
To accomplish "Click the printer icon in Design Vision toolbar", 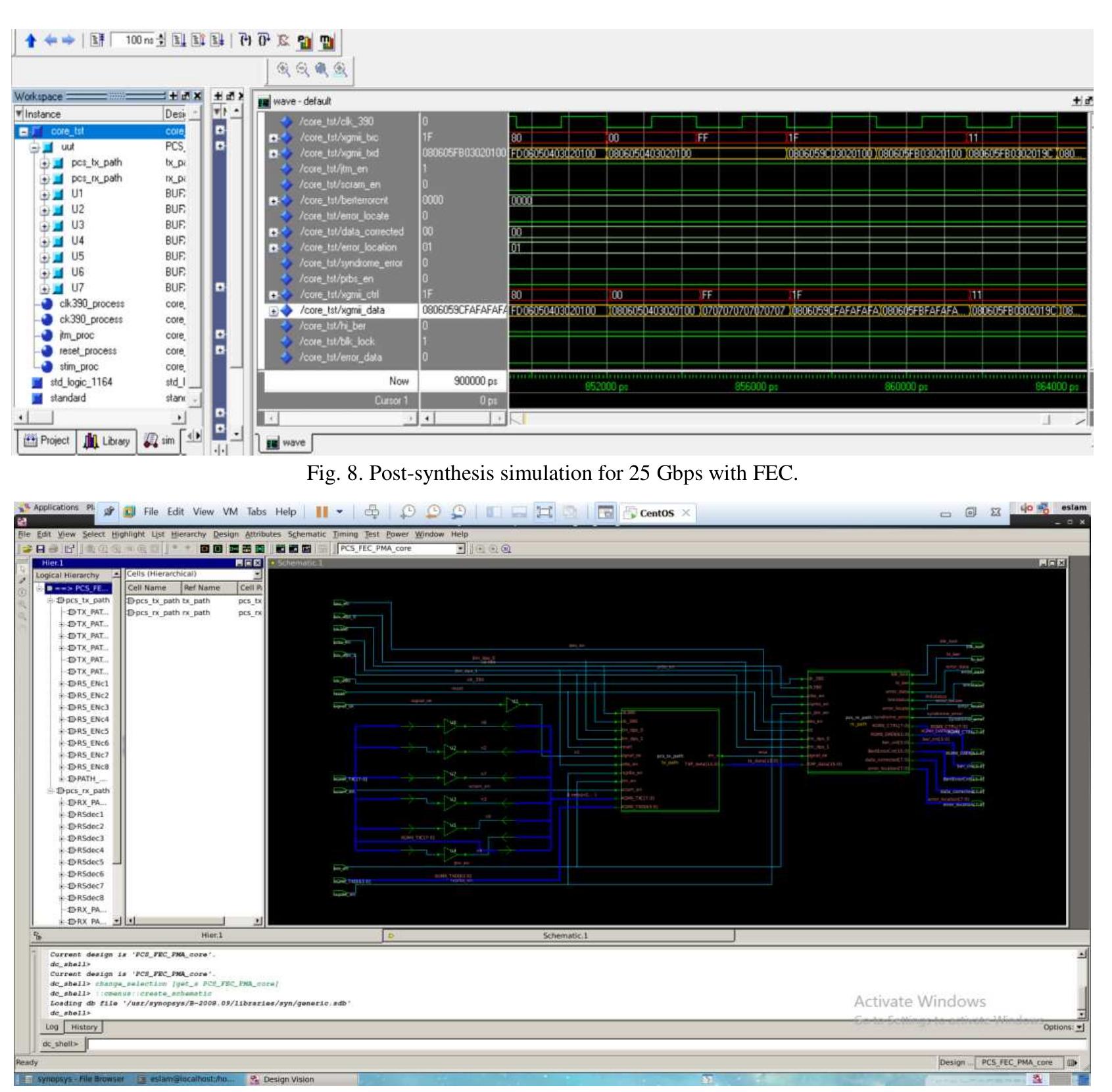I will 55,548.
